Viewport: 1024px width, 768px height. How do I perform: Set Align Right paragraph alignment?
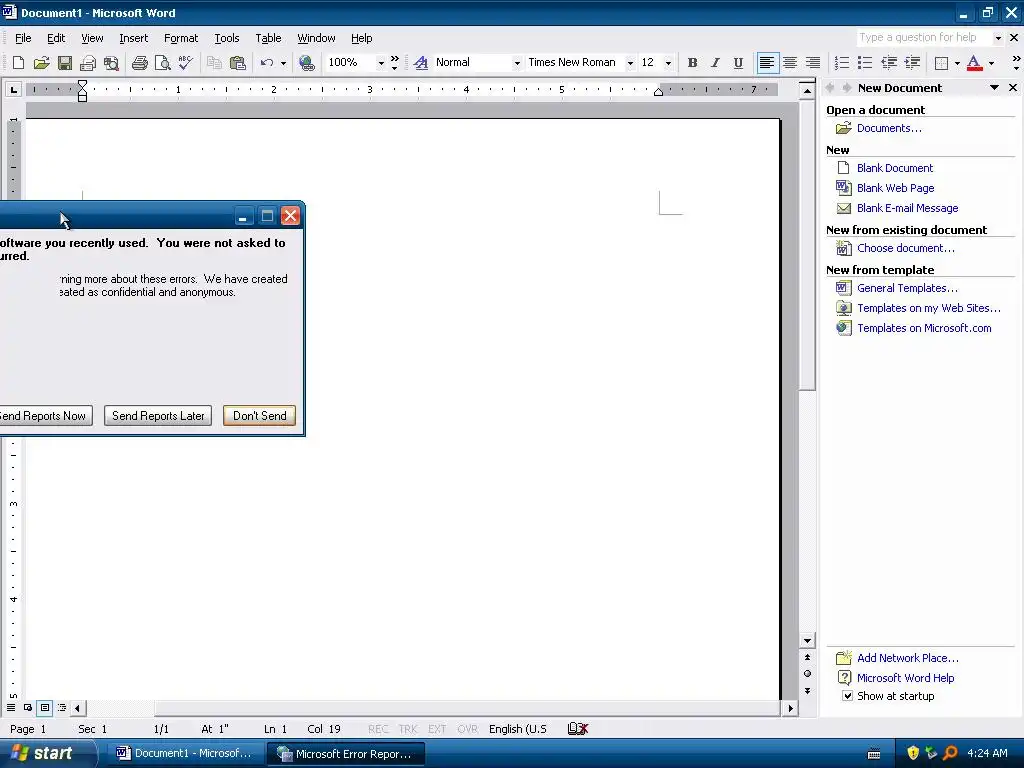(812, 63)
